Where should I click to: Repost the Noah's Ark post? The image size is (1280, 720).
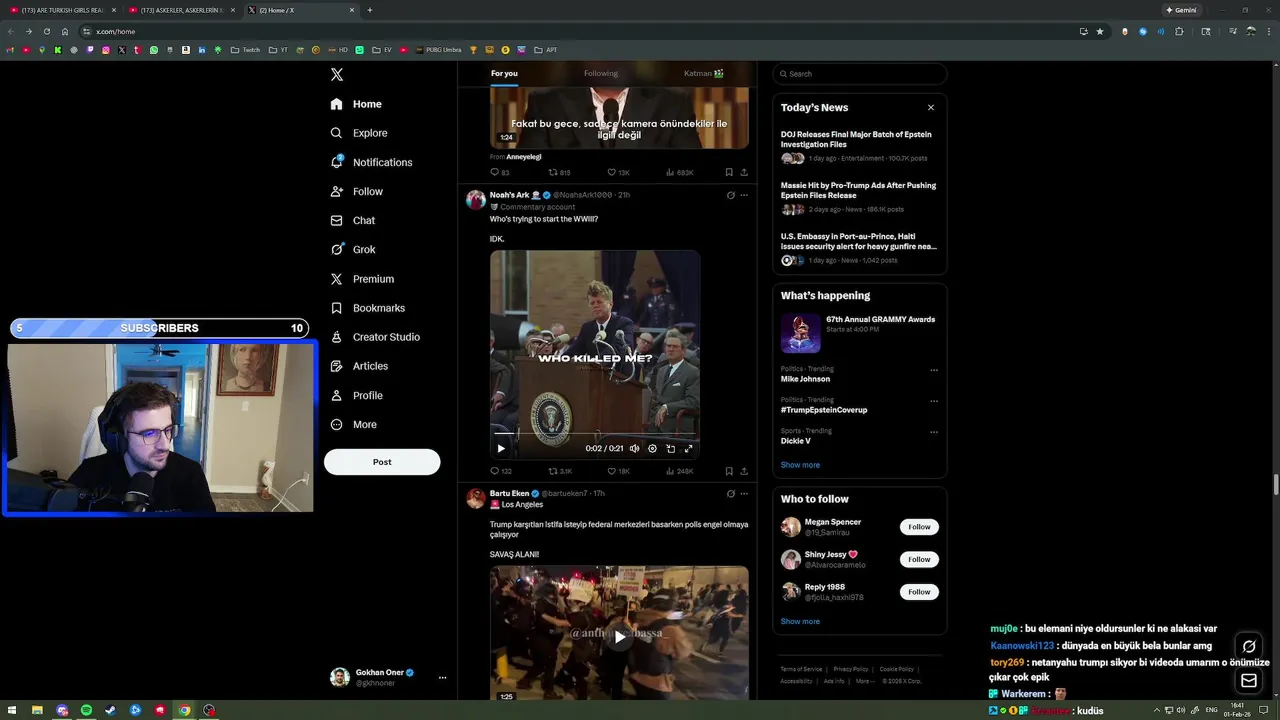[560, 471]
